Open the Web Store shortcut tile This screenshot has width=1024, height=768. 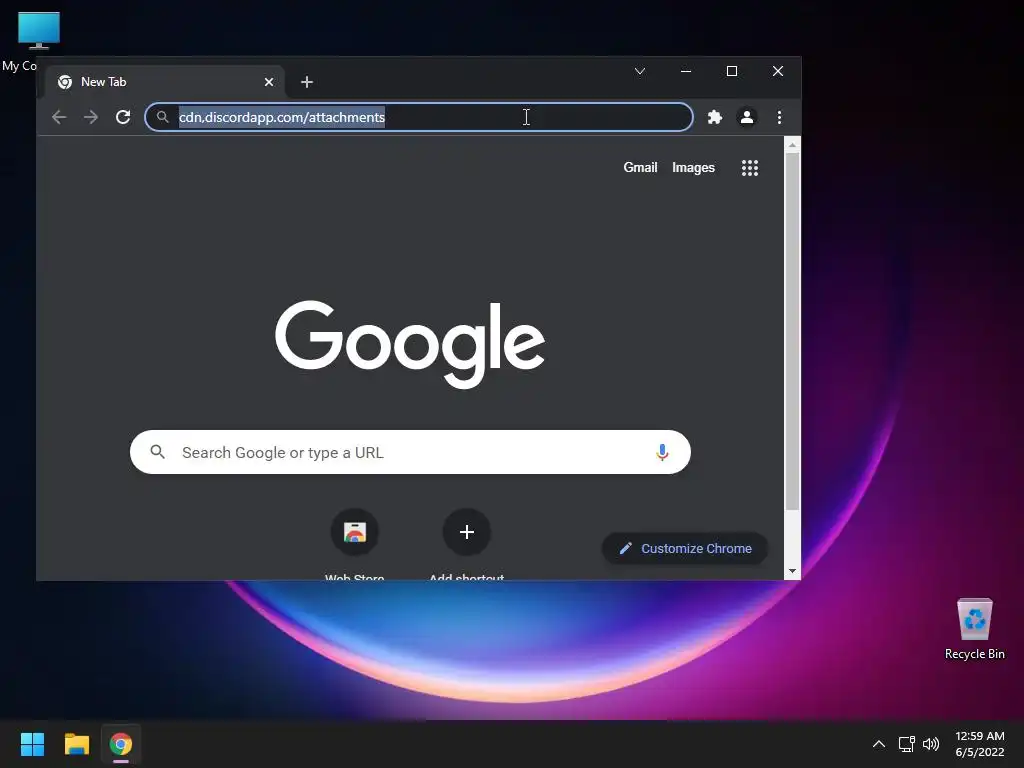pyautogui.click(x=355, y=532)
